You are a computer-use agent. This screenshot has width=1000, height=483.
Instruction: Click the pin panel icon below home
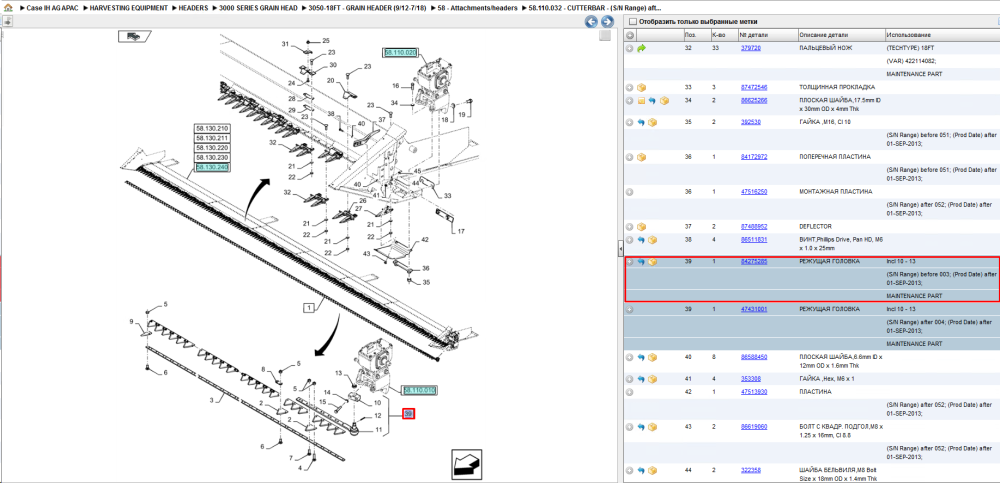point(7,22)
